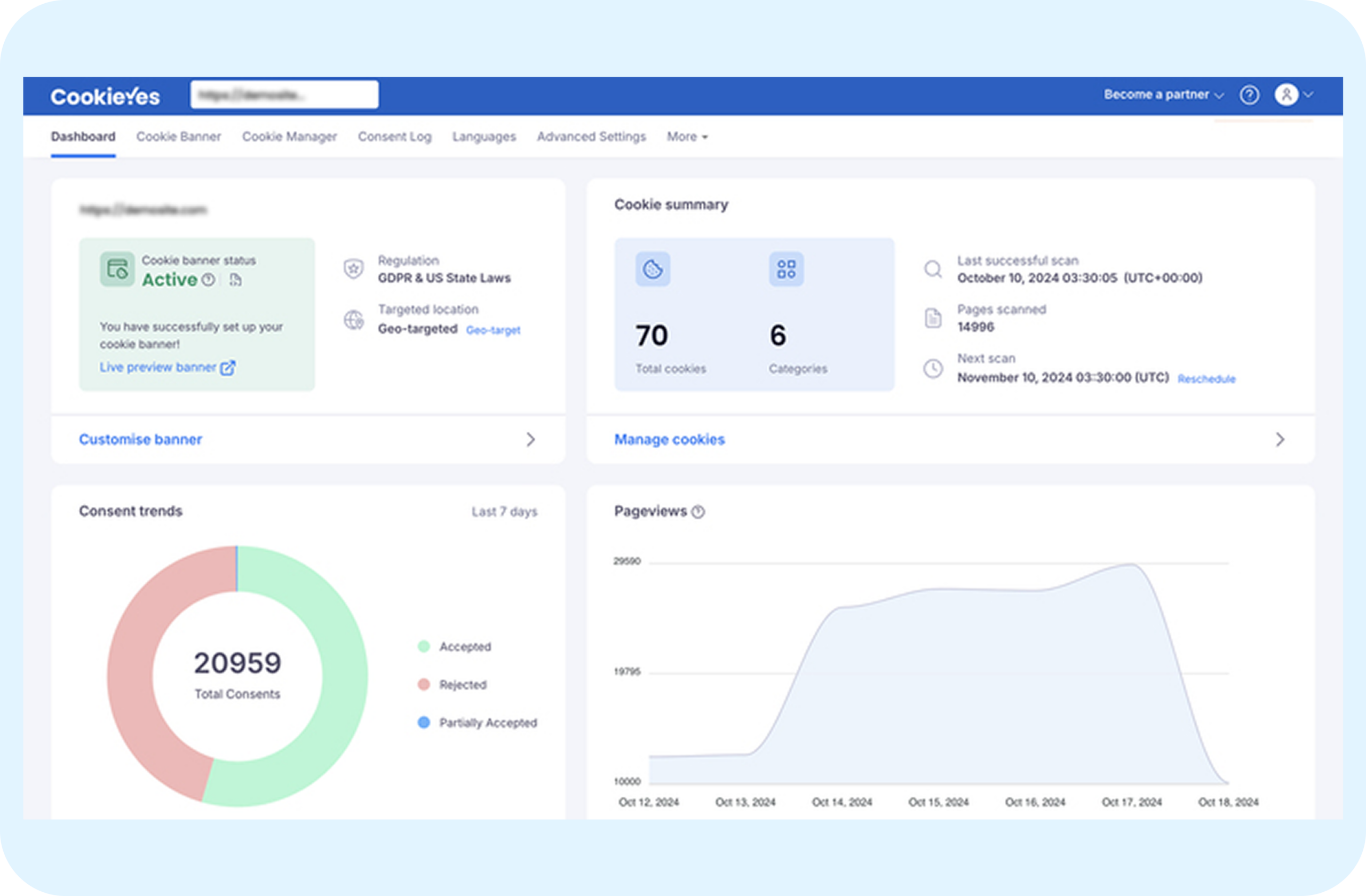Screen dimensions: 1366x896
Task: Click the cookie icon in Cookie summary
Action: point(653,268)
